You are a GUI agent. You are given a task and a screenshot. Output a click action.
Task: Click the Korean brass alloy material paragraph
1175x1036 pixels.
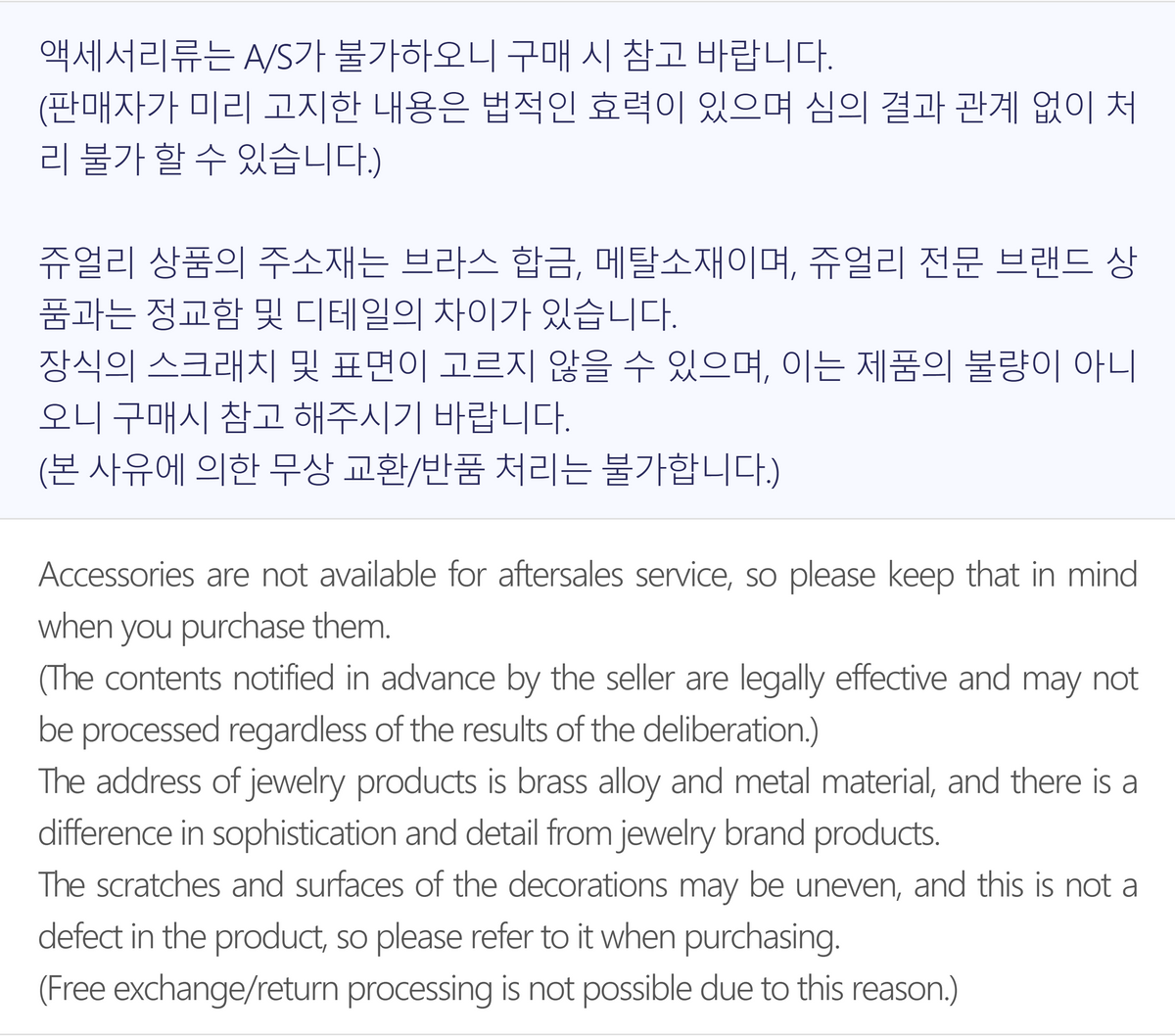pos(587,289)
